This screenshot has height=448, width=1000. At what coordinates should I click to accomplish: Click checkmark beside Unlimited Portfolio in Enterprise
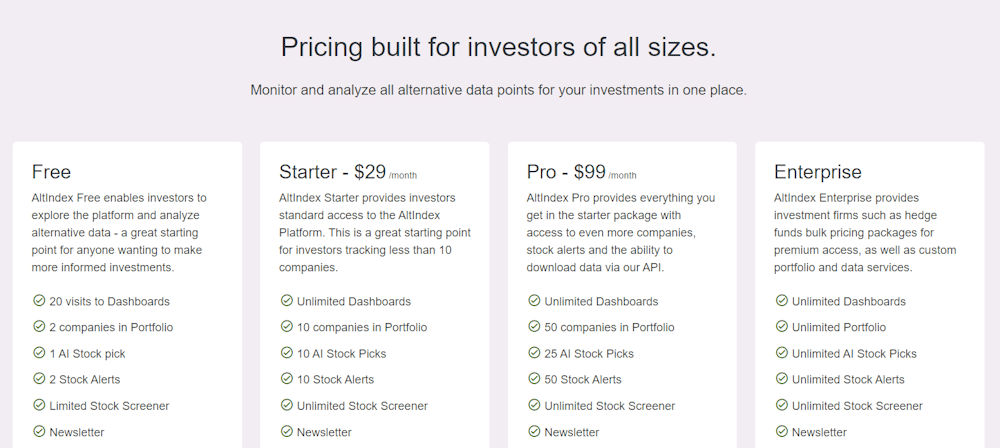(x=781, y=327)
